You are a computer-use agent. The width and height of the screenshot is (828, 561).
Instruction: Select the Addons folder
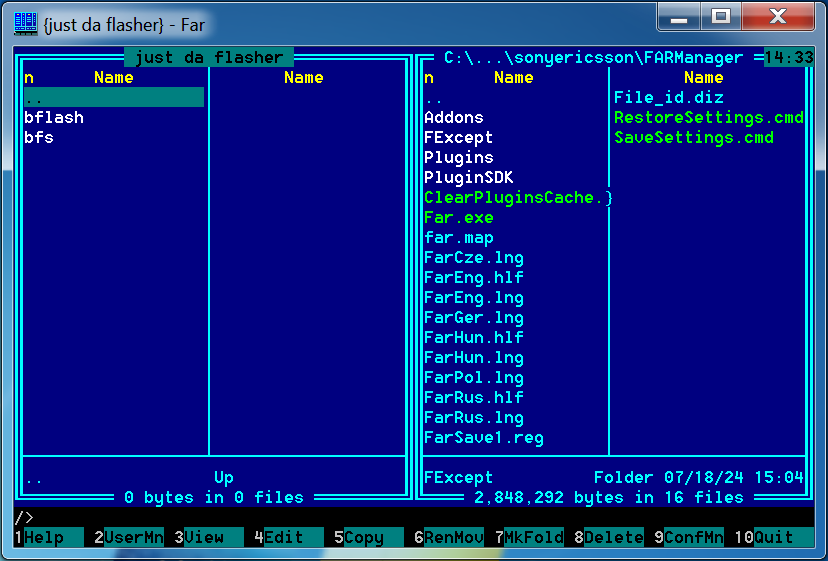click(x=454, y=117)
